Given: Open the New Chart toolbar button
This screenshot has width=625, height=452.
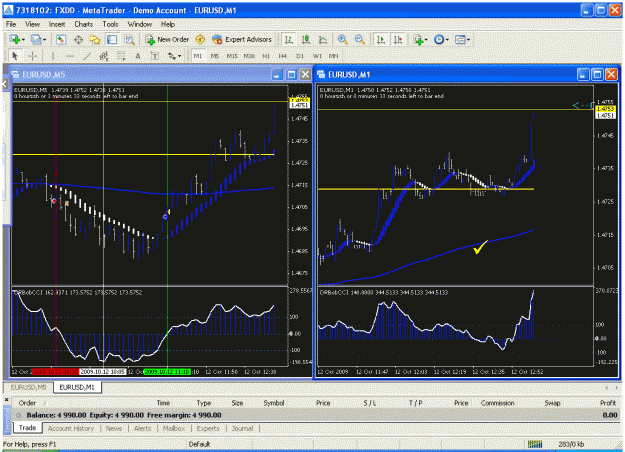Looking at the screenshot, I should pyautogui.click(x=15, y=39).
